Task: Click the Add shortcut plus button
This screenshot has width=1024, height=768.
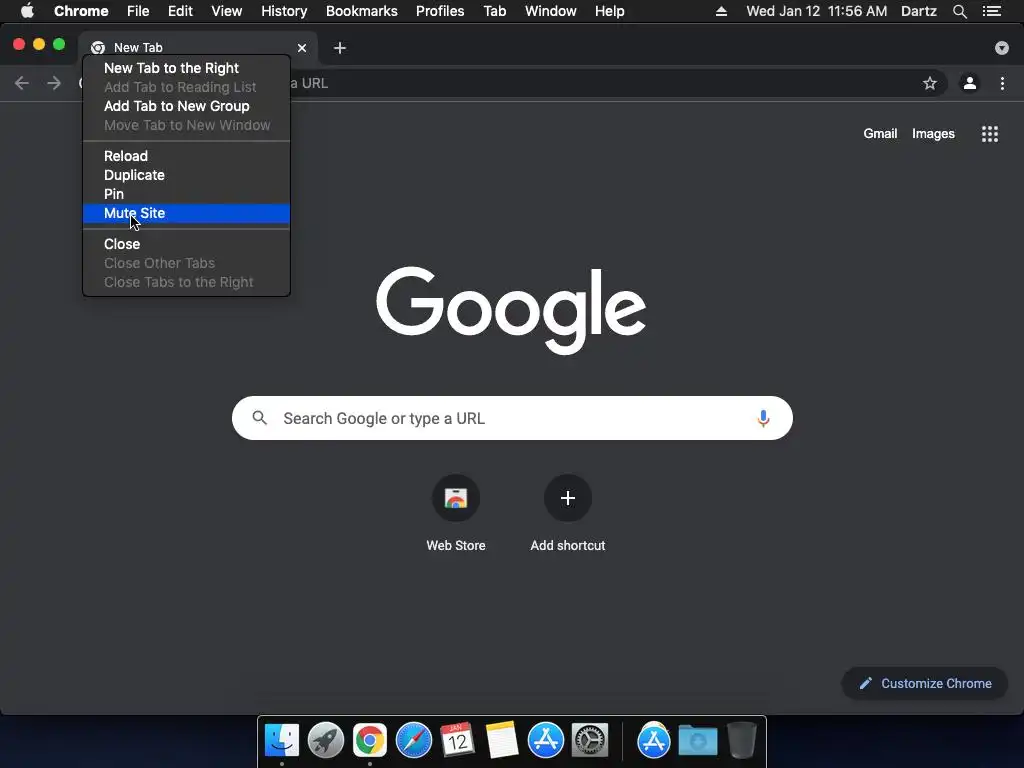Action: [x=568, y=498]
